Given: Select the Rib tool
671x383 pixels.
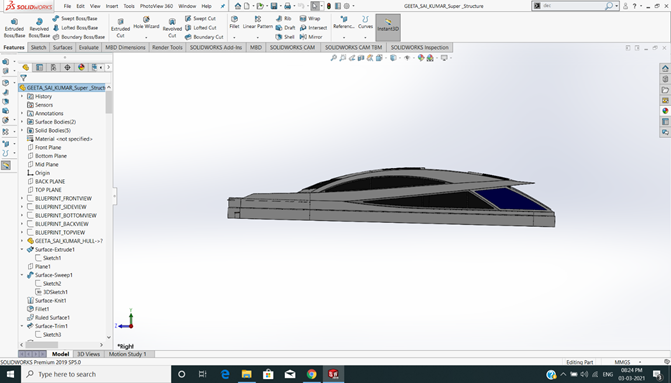Looking at the screenshot, I should (283, 18).
